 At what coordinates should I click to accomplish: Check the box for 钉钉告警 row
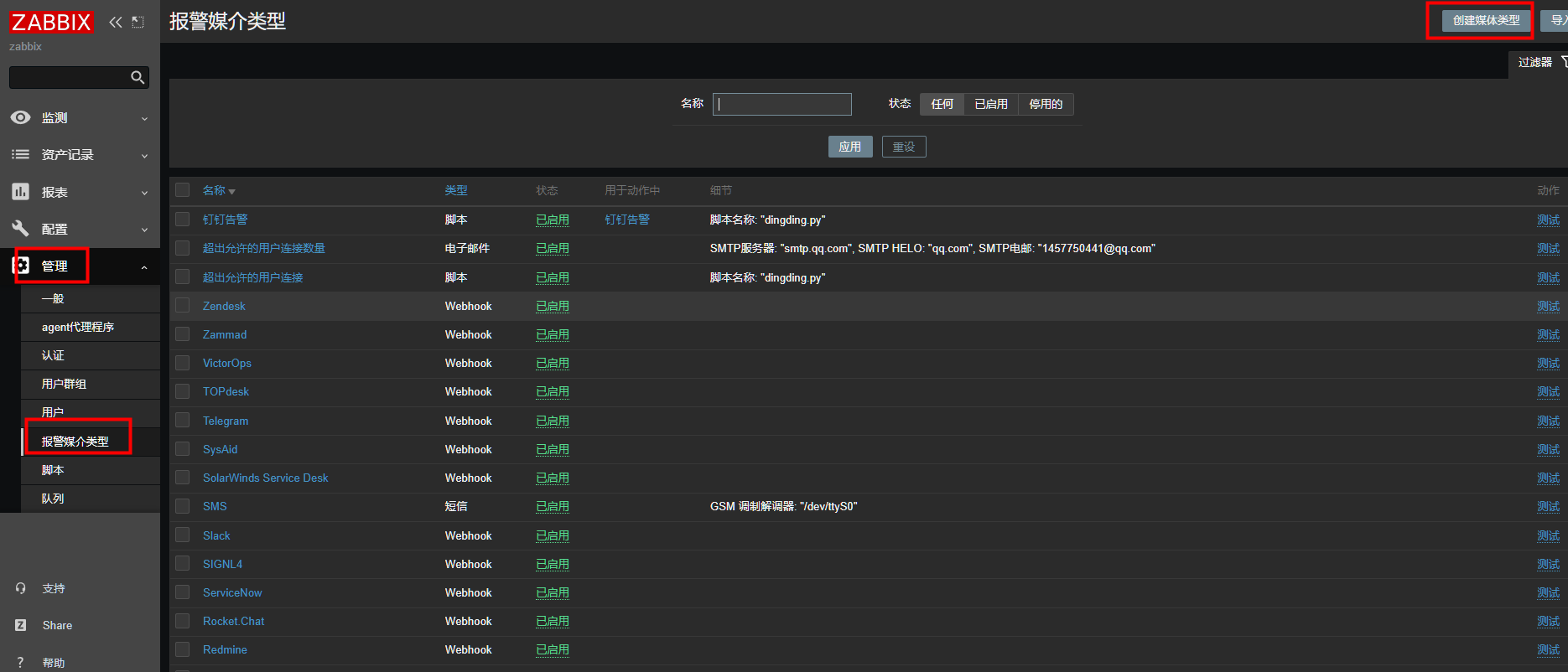[x=182, y=220]
